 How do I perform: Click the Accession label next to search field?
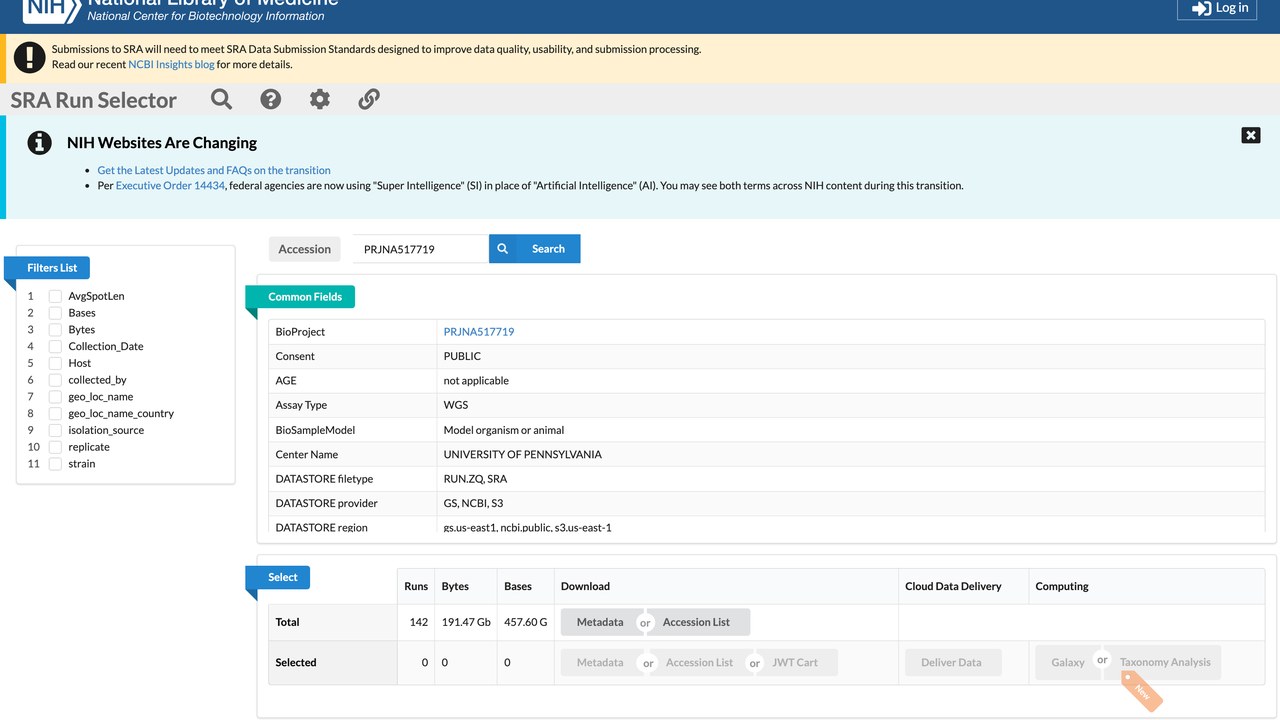(305, 249)
